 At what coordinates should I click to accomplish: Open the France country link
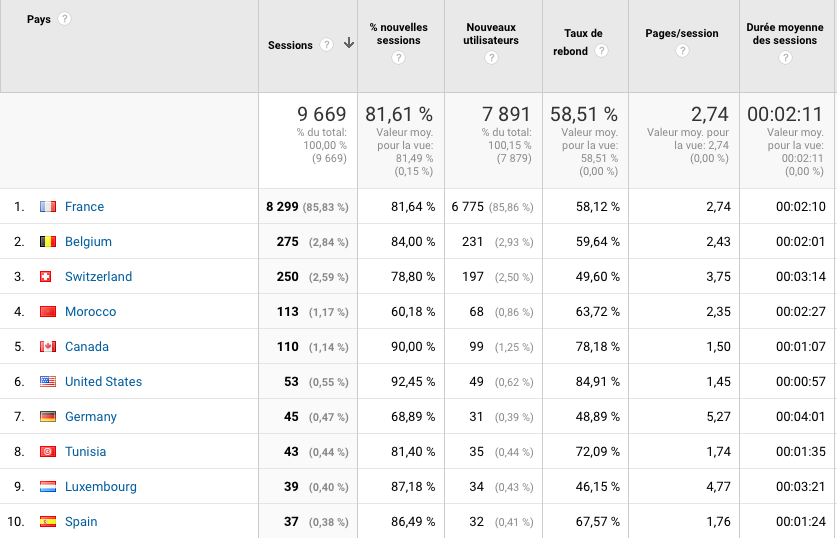84,207
